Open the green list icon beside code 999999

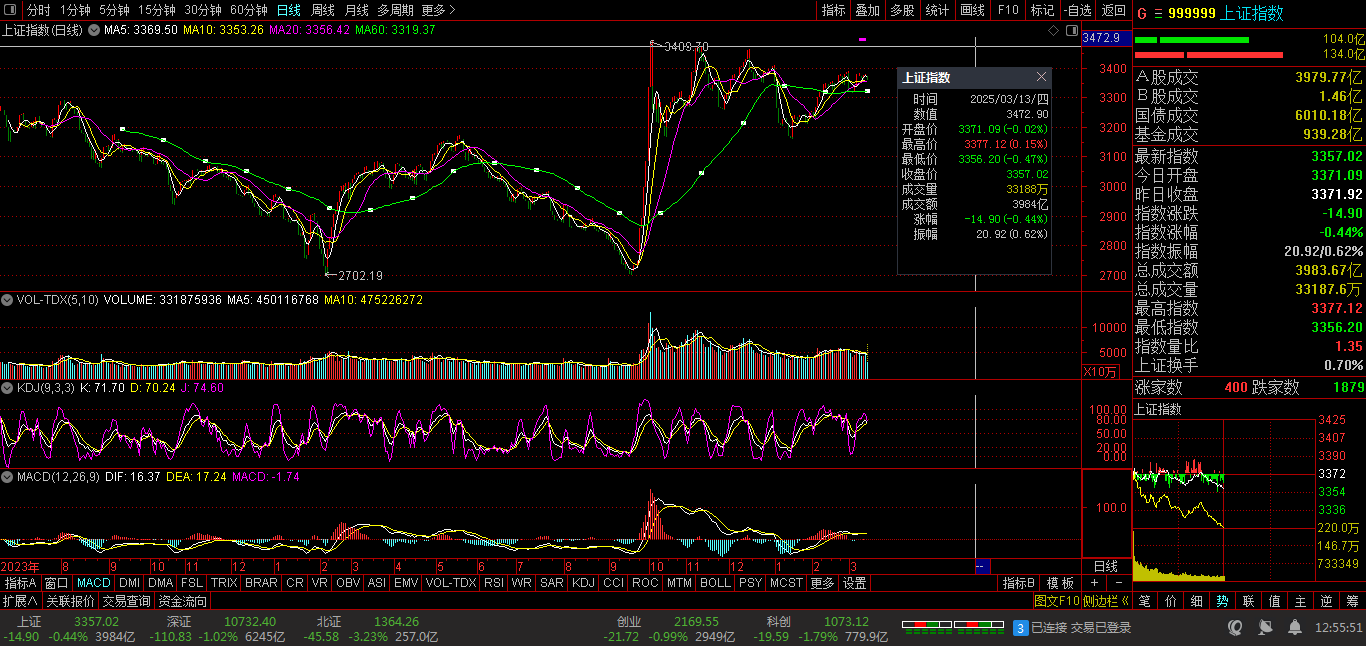(x=1158, y=13)
